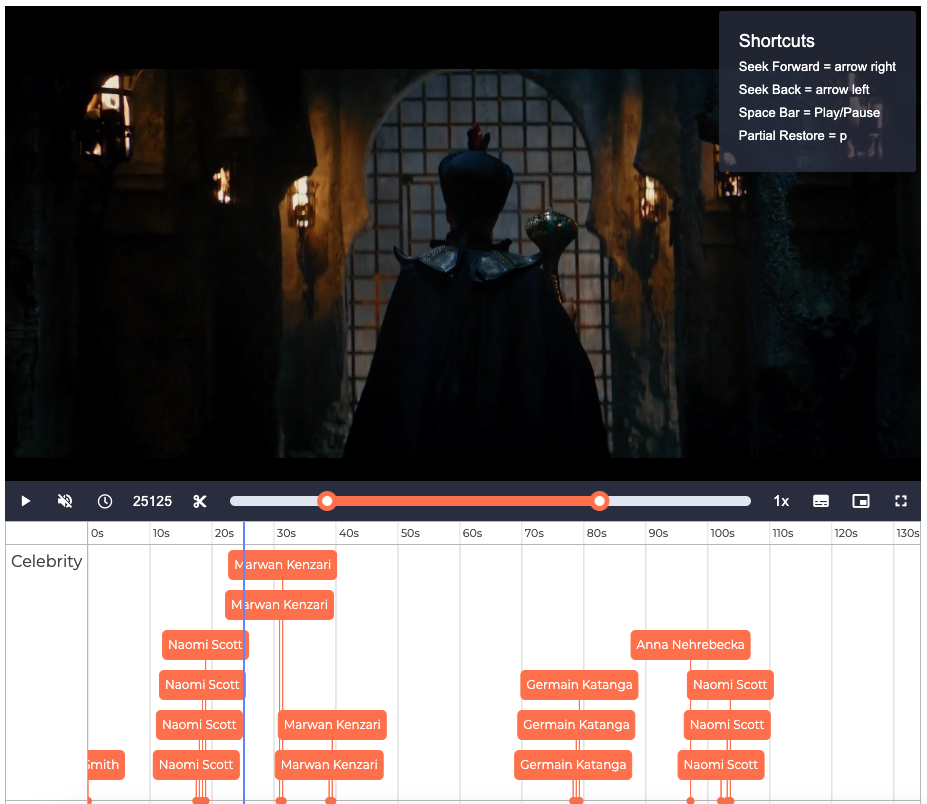Click the right trim handle on the seek bar
This screenshot has height=804, width=927.
[x=599, y=501]
